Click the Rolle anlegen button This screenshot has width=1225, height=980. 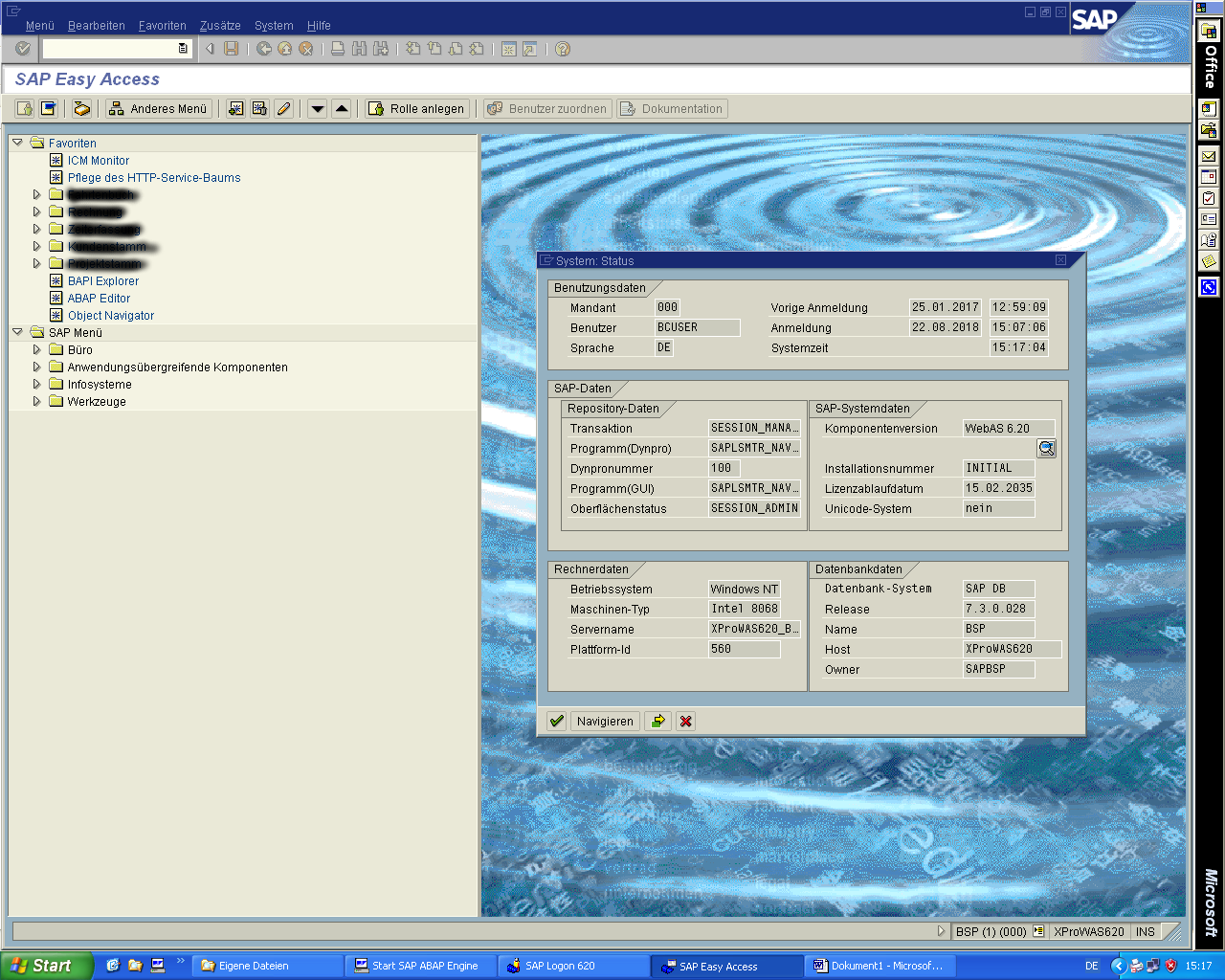pos(417,108)
